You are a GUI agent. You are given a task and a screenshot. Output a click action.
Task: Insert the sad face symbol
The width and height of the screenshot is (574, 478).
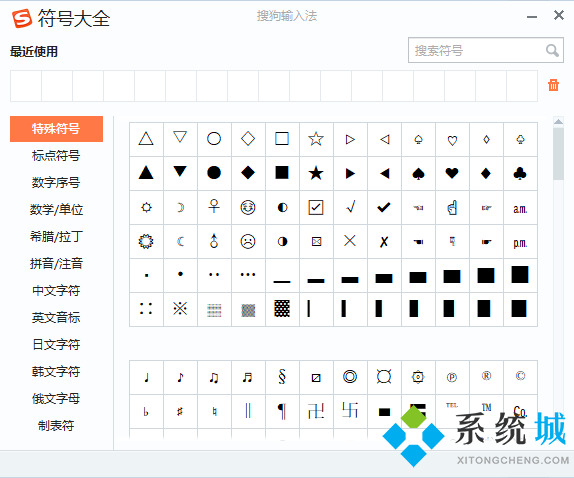(248, 242)
